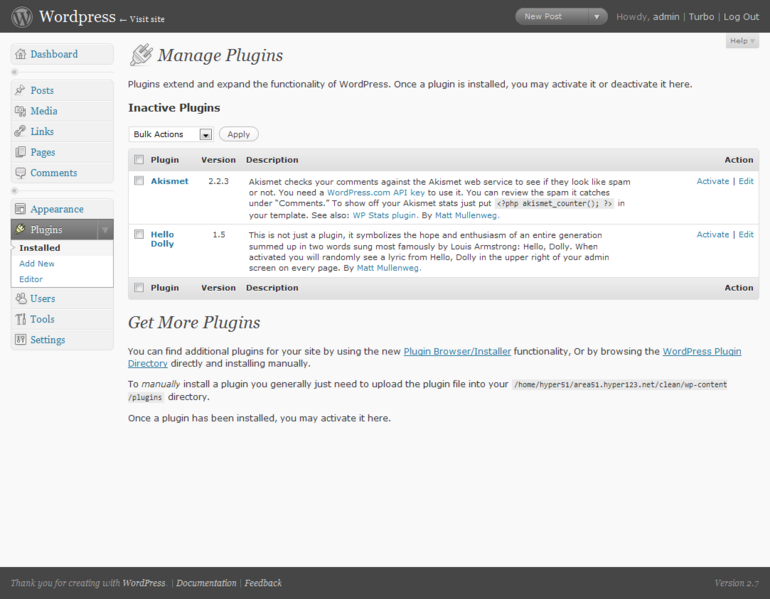The image size is (770, 599).
Task: Open the Dashboard house icon
Action: click(20, 54)
